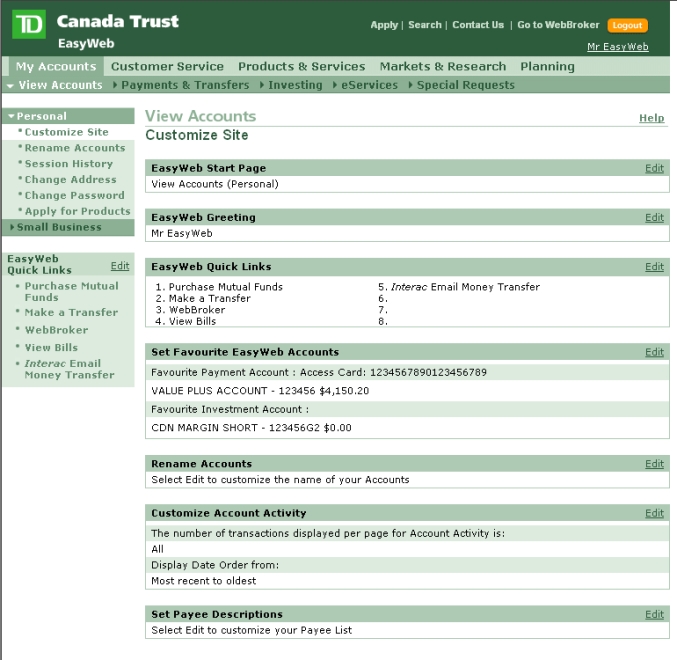677x660 pixels.
Task: Open Make a Transfer quick link
Action: [71, 313]
